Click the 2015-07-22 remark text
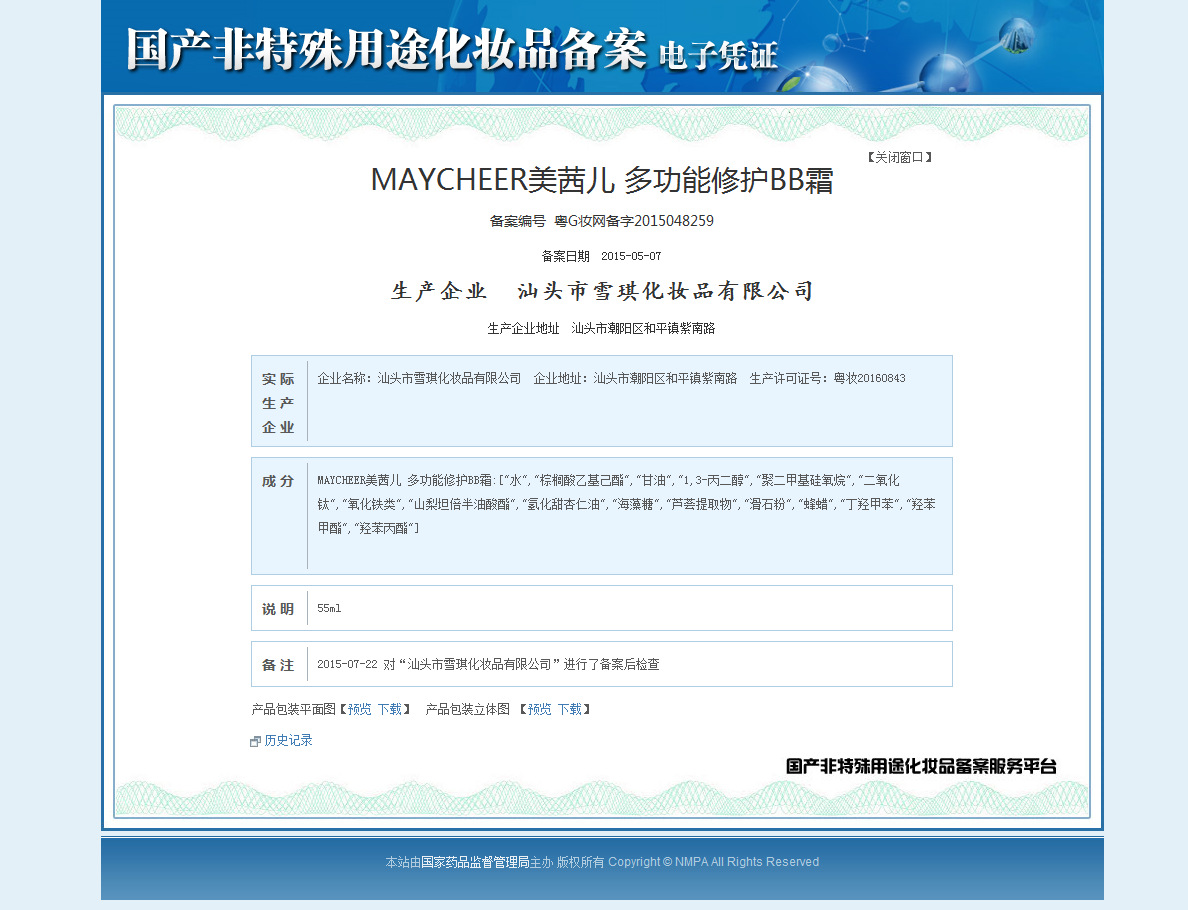Image resolution: width=1188 pixels, height=910 pixels. 488,665
